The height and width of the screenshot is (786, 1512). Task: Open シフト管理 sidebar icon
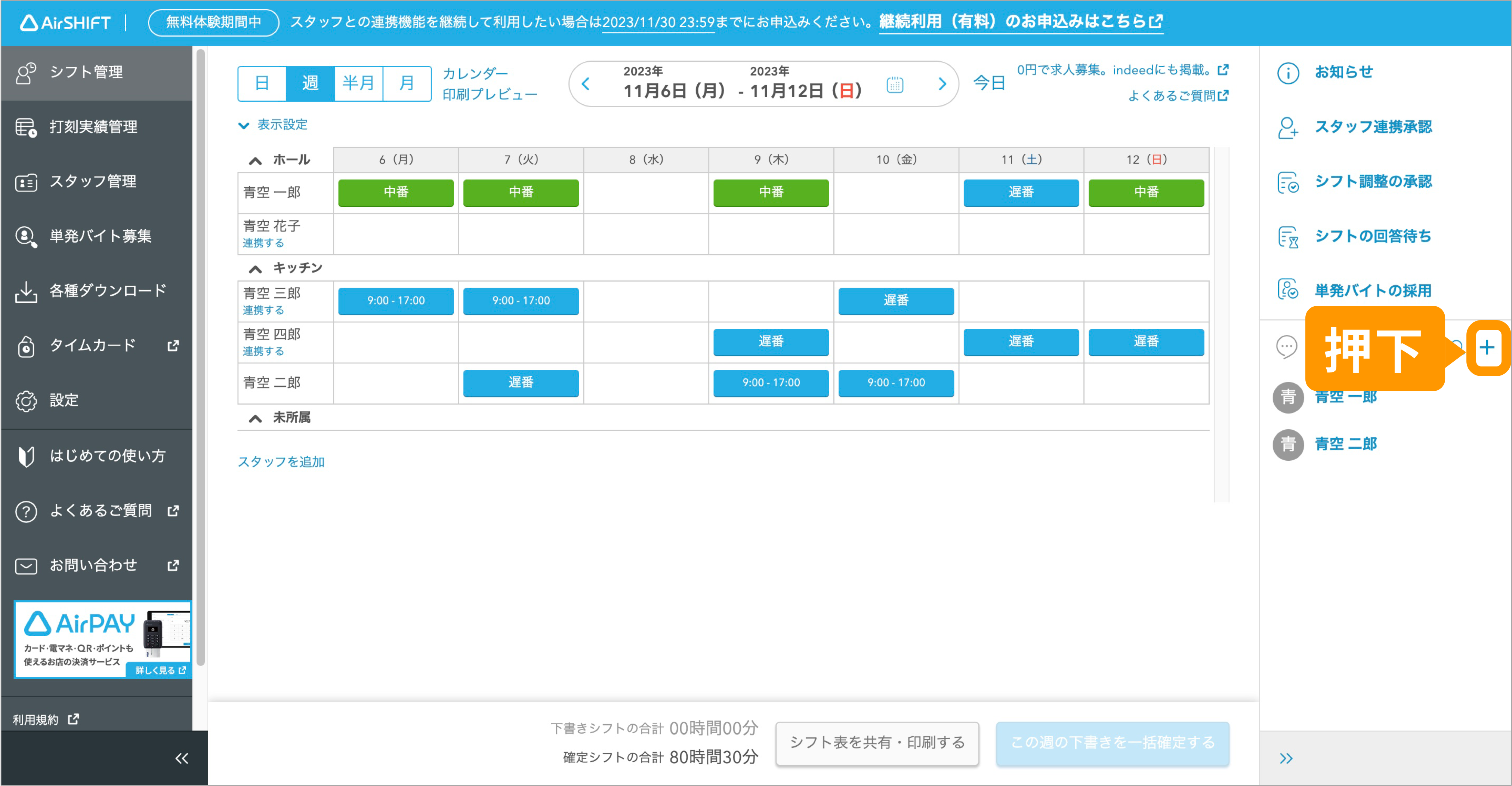point(26,73)
